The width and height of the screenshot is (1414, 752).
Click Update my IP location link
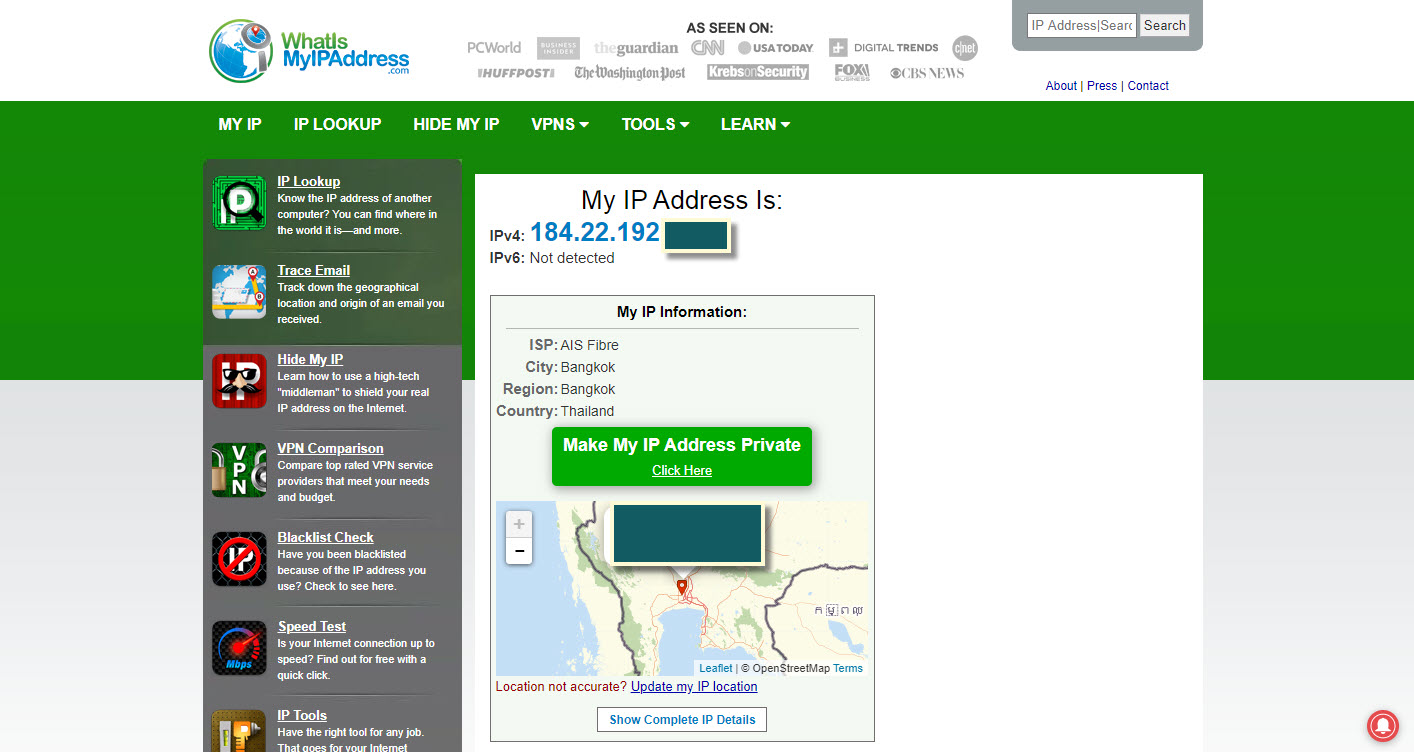coord(694,687)
